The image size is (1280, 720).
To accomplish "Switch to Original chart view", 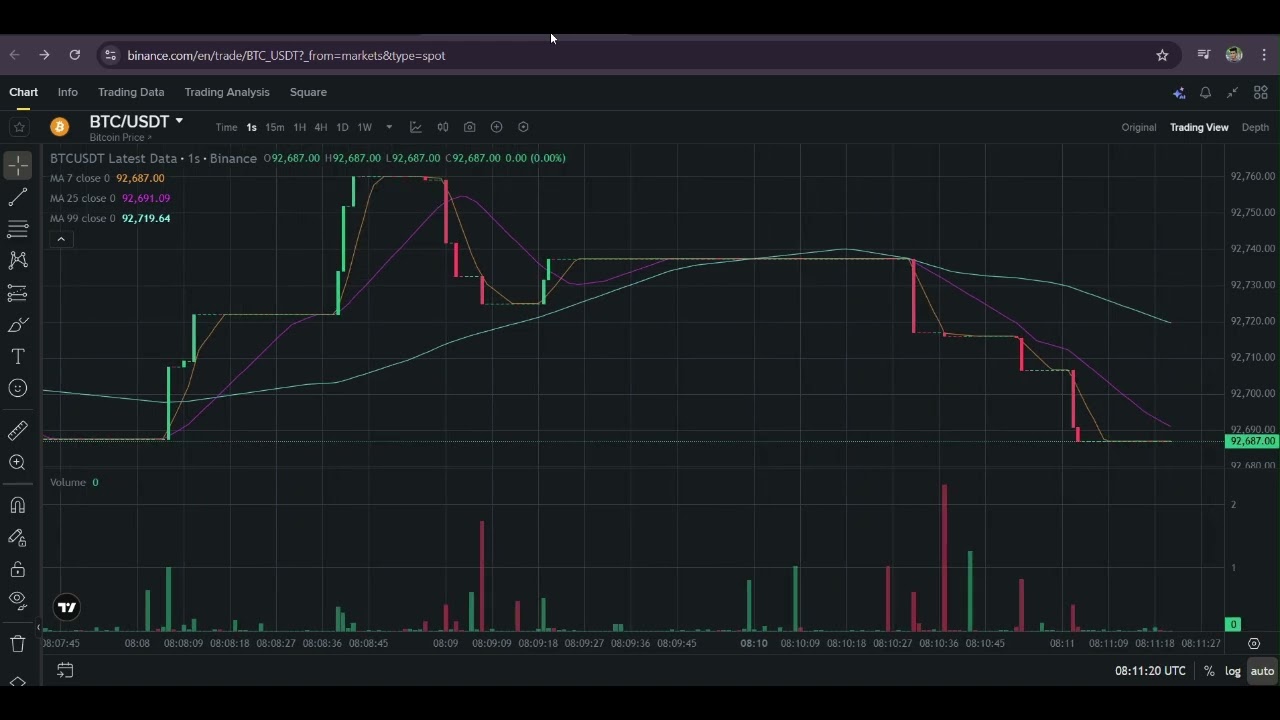I will click(1139, 127).
